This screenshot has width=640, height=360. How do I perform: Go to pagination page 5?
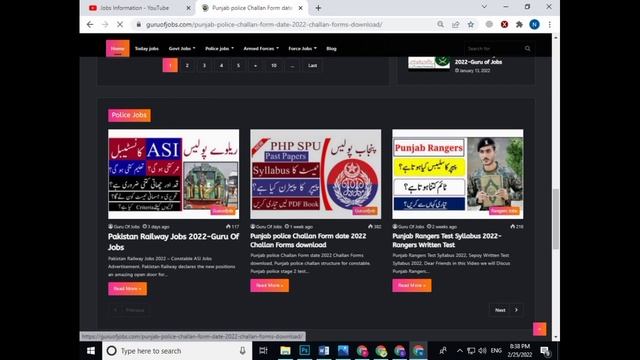coord(238,65)
